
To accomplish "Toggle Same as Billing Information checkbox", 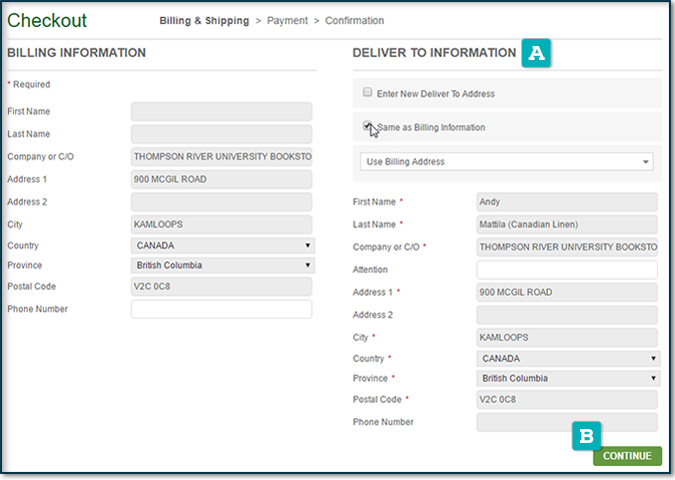I will 367,127.
